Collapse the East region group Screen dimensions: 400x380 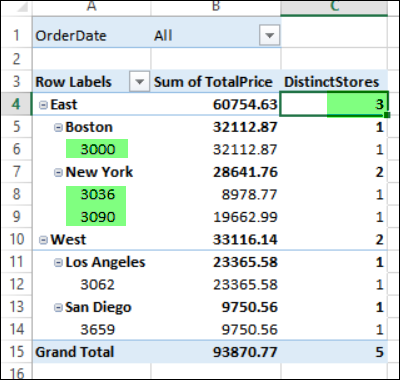tap(43, 105)
